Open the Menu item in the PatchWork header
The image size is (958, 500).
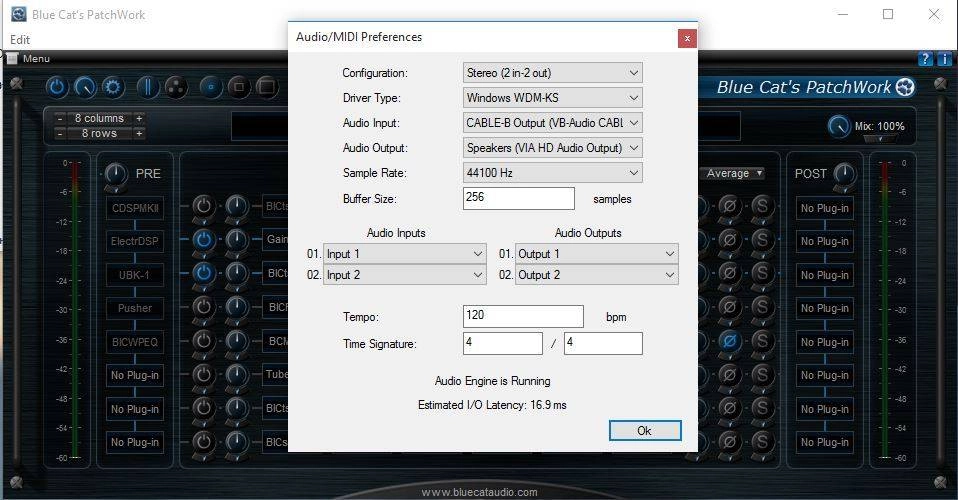[36, 59]
